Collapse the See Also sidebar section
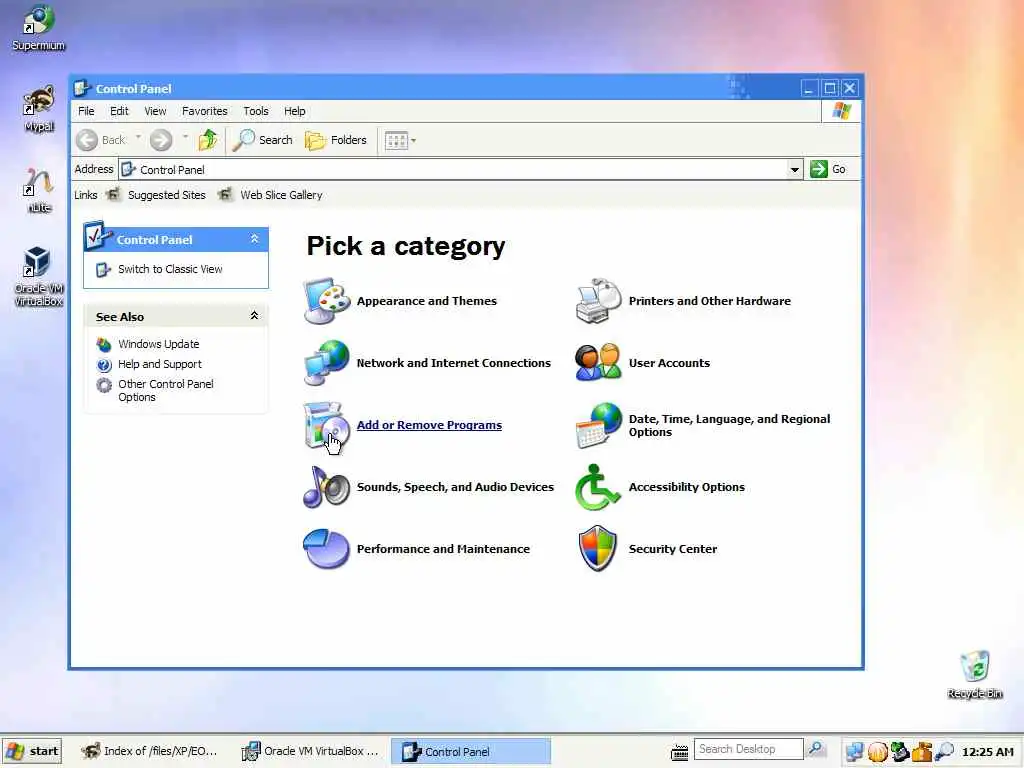This screenshot has height=768, width=1024. (x=255, y=316)
